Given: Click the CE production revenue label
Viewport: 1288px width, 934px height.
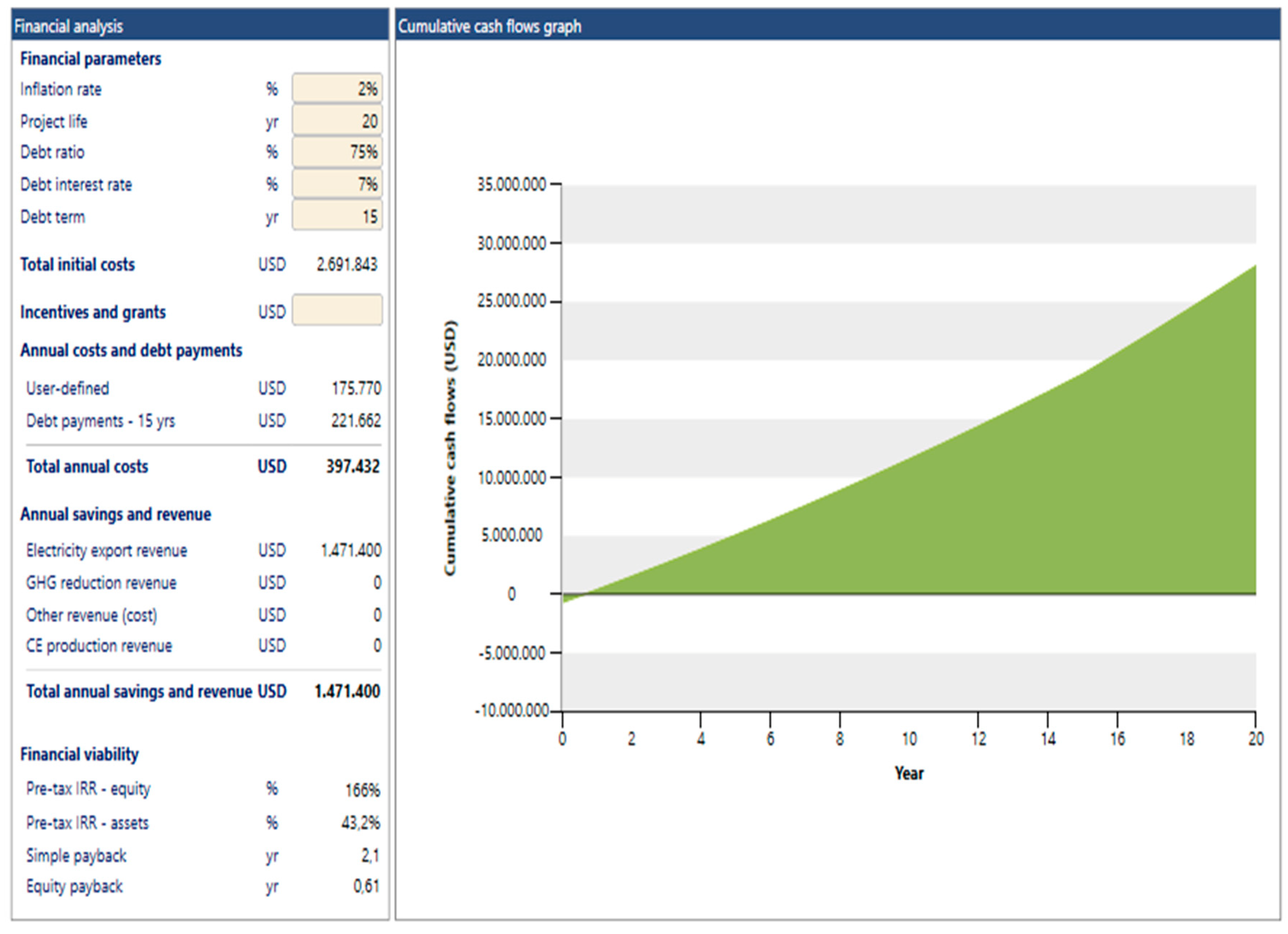Looking at the screenshot, I should [x=100, y=646].
